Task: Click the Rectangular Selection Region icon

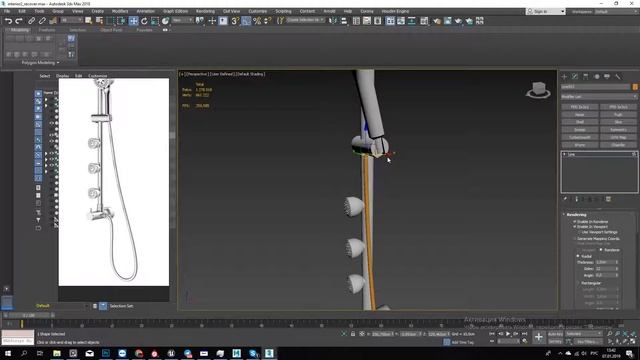Action: click(x=110, y=21)
